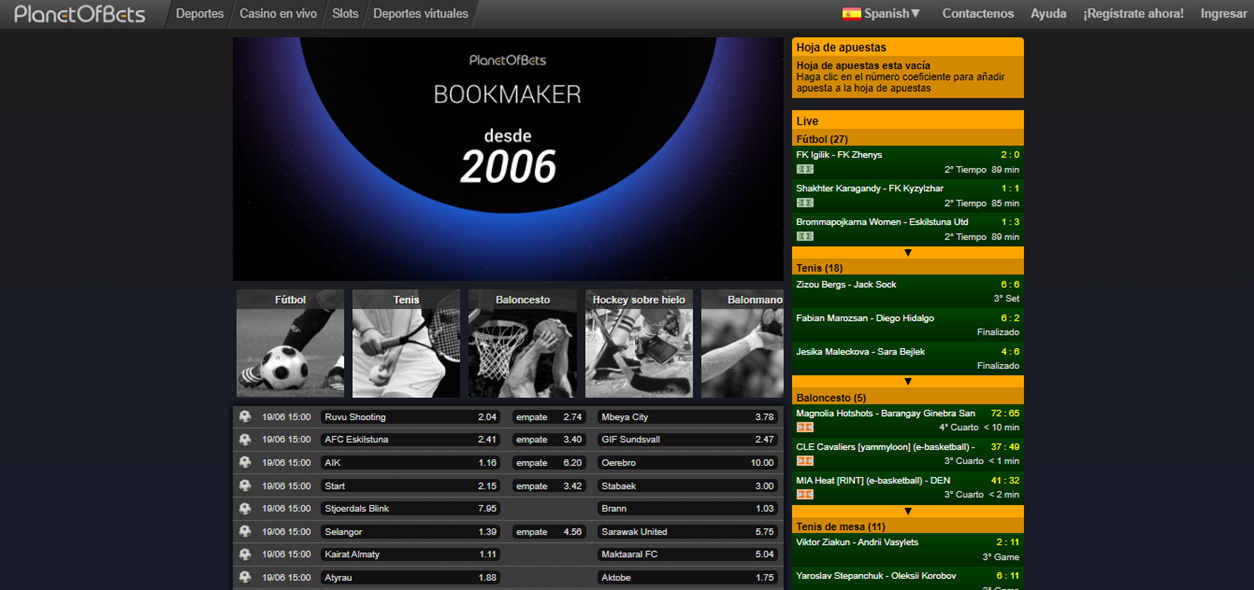Image resolution: width=1254 pixels, height=590 pixels.
Task: Click Contactenos link
Action: tap(978, 14)
